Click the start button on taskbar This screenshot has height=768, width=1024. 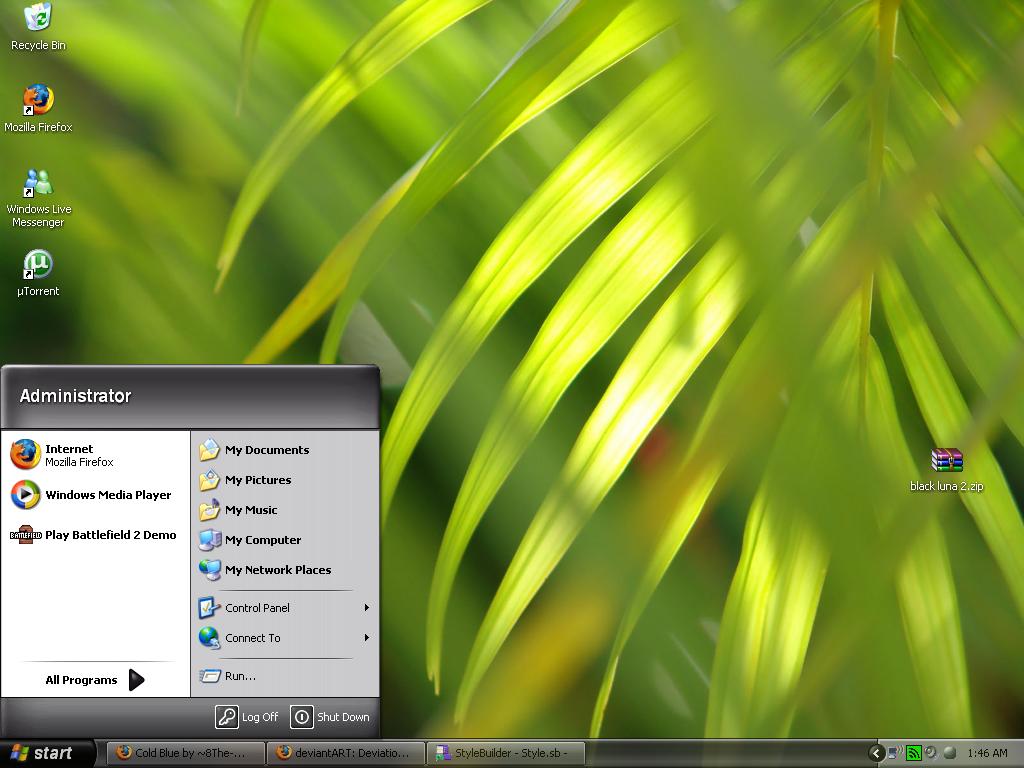pos(47,753)
